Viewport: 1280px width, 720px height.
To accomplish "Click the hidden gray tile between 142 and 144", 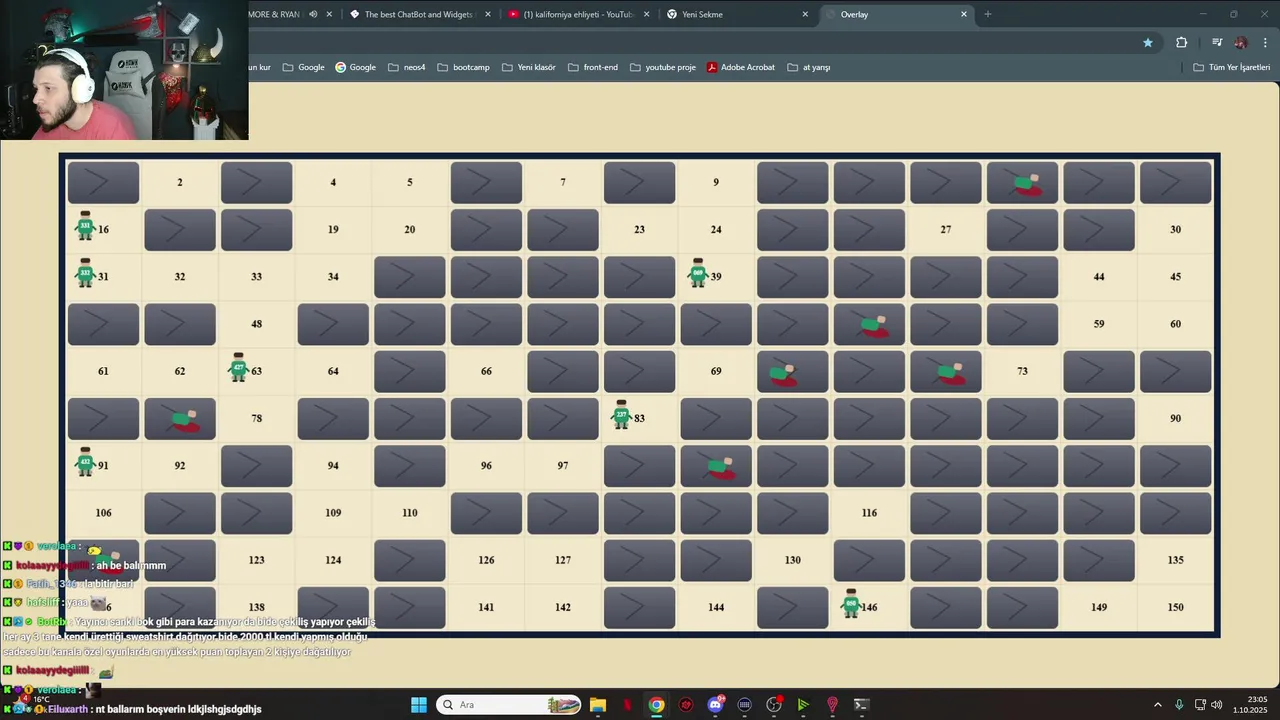I will tap(640, 608).
